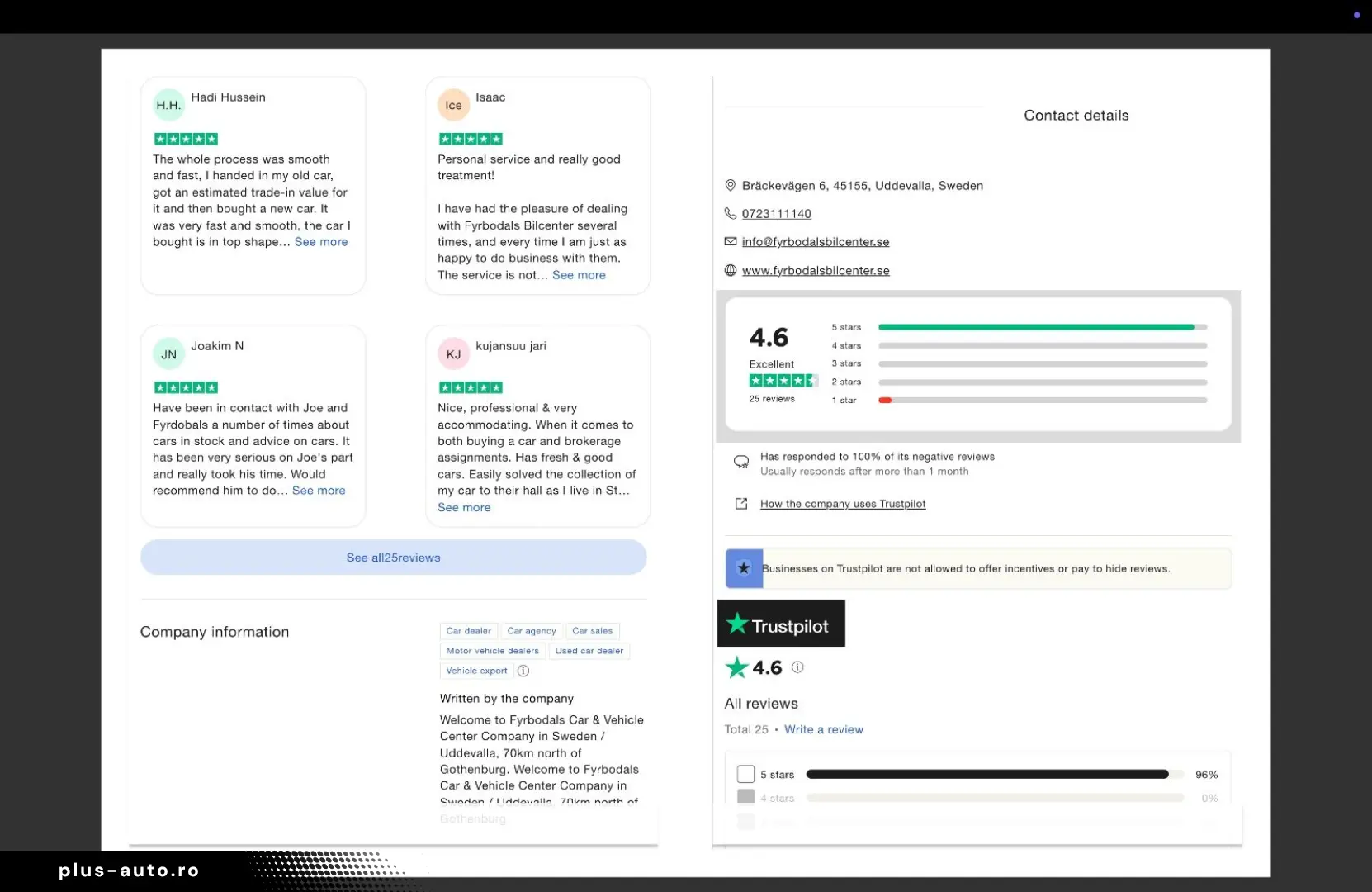Select the Car dealer category tag

pos(468,631)
